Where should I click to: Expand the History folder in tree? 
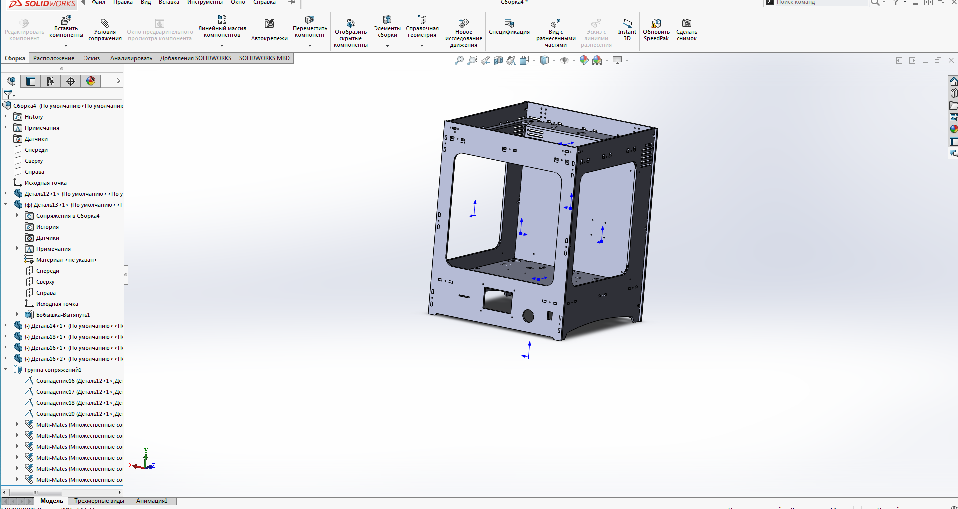coord(6,117)
